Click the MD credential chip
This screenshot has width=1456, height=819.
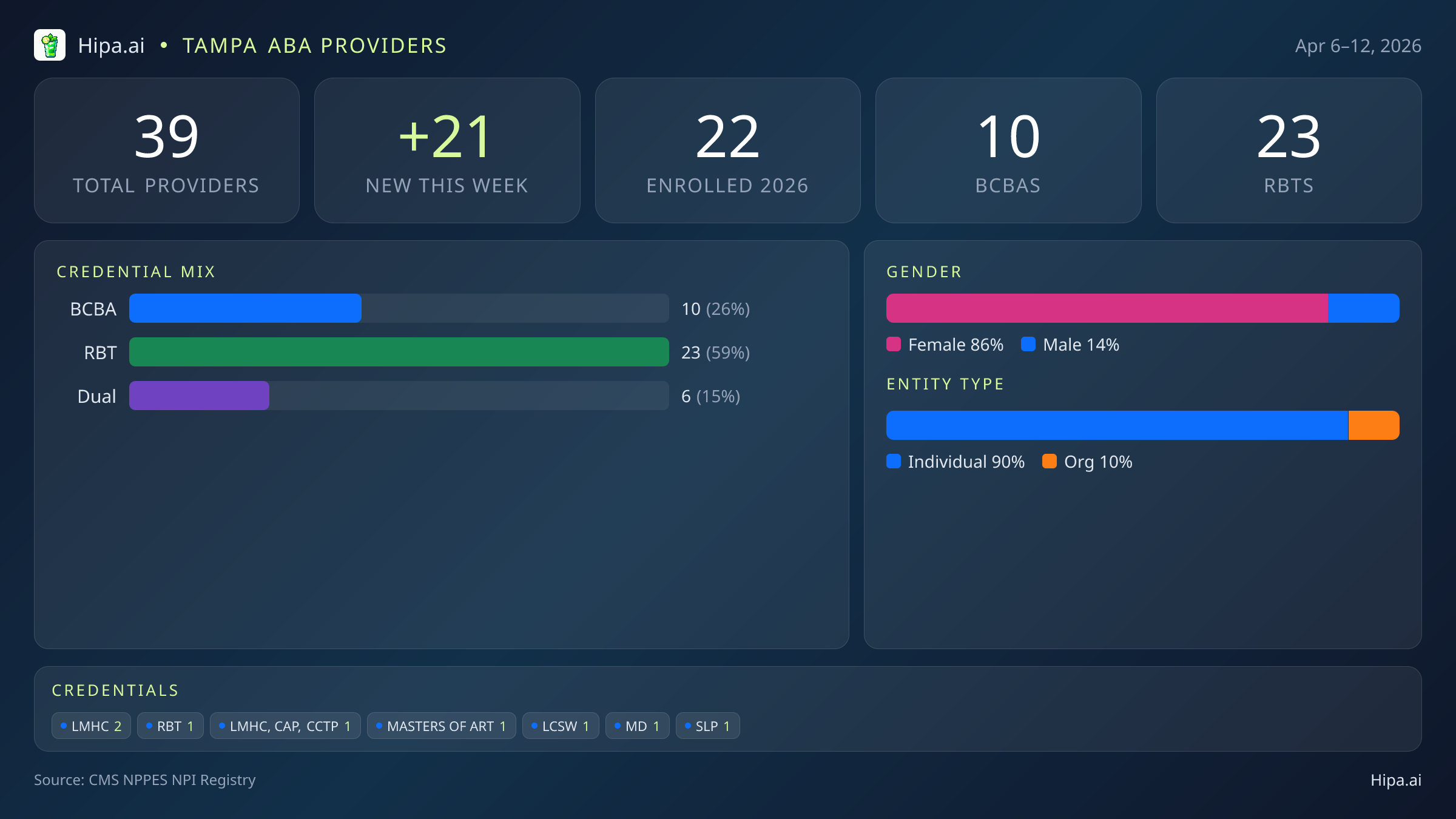coord(637,726)
